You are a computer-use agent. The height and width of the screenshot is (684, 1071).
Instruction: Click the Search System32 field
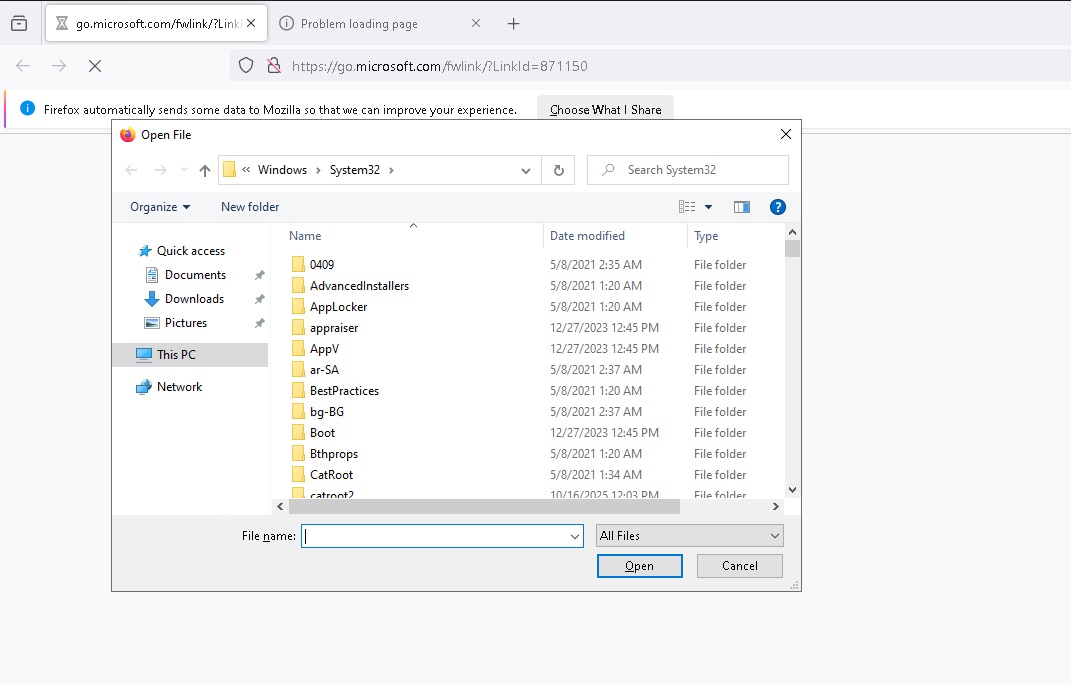[x=688, y=170]
